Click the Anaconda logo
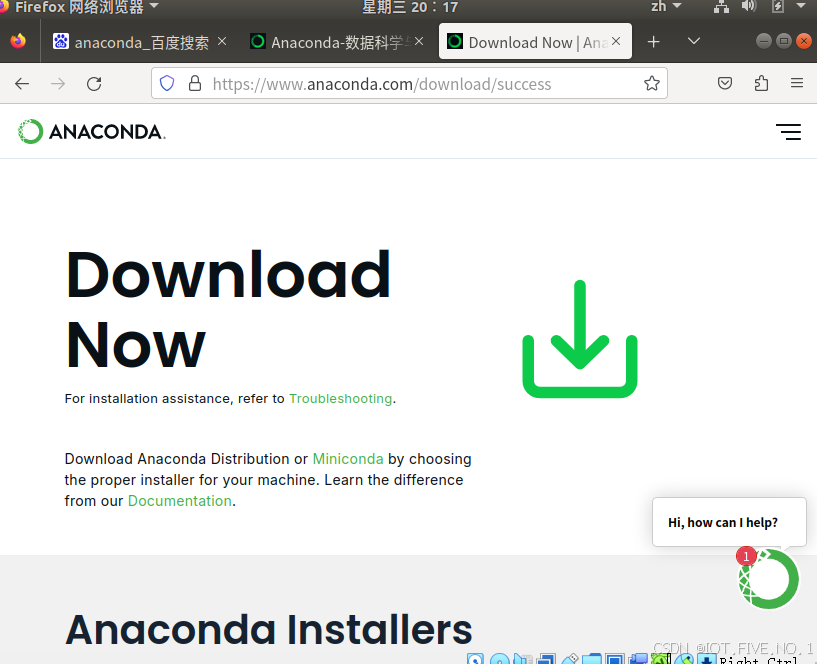 [x=92, y=131]
